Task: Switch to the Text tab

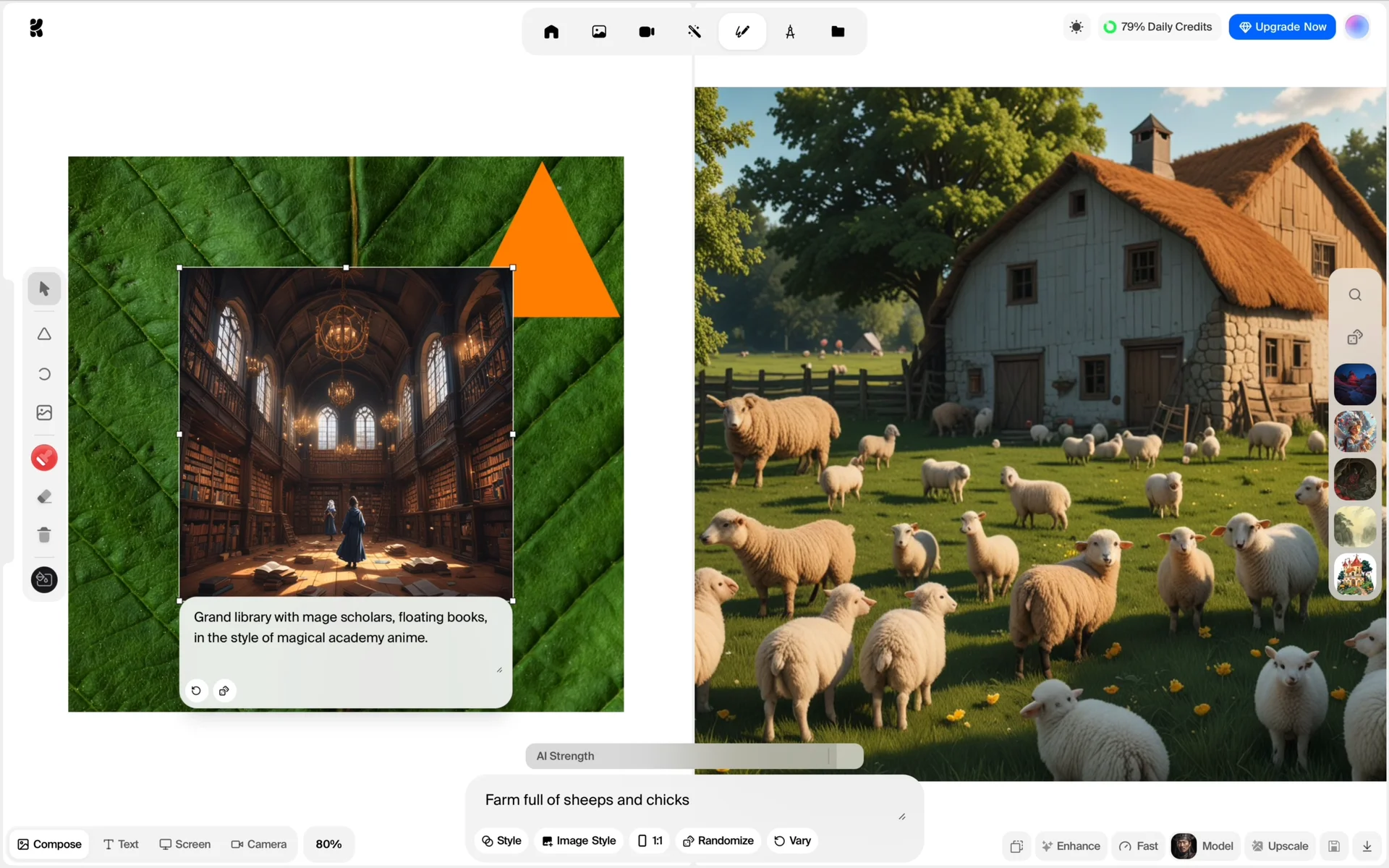Action: [x=121, y=844]
